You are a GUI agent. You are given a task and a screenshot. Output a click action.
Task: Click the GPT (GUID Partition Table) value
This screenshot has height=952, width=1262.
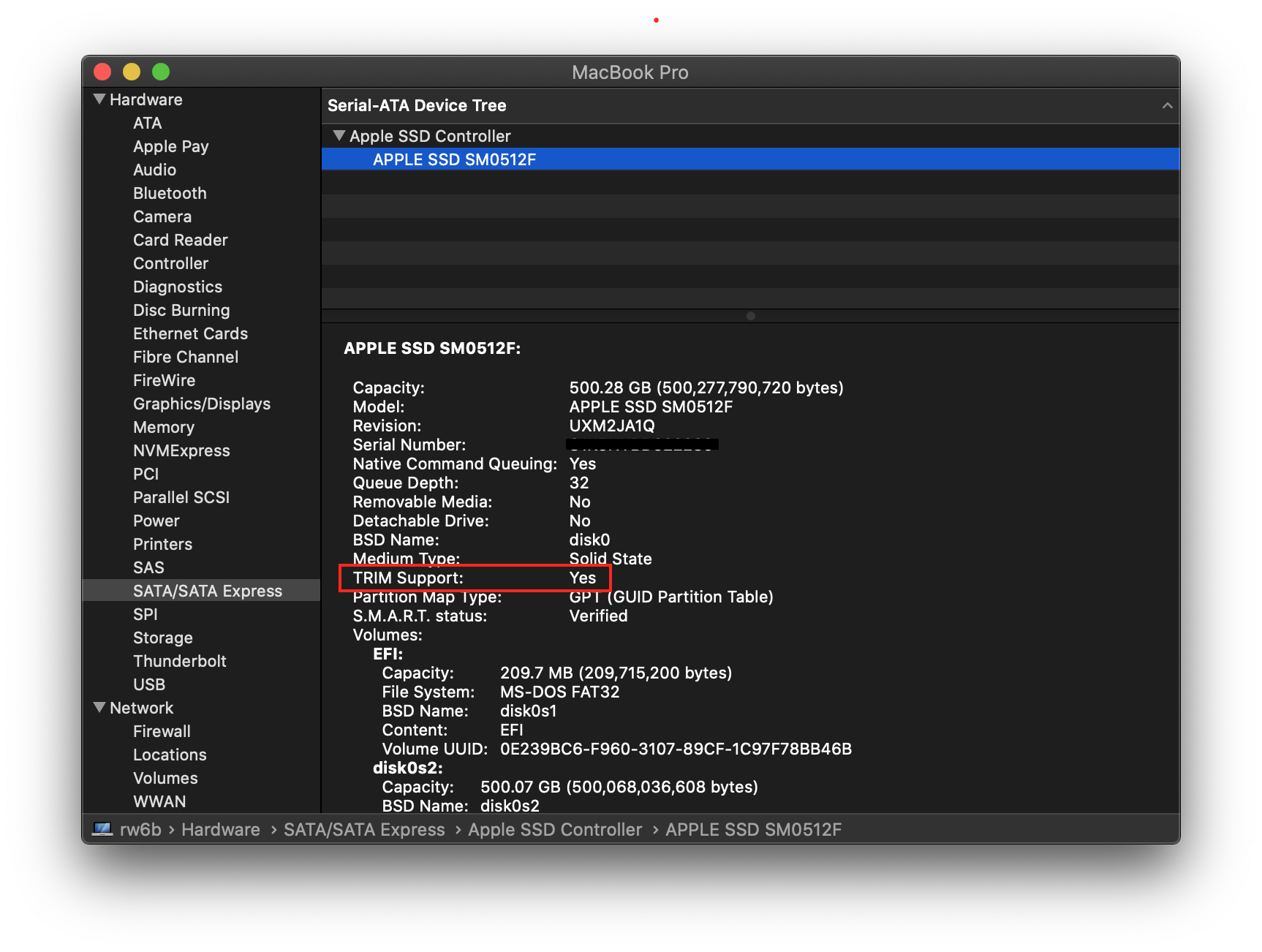point(671,597)
